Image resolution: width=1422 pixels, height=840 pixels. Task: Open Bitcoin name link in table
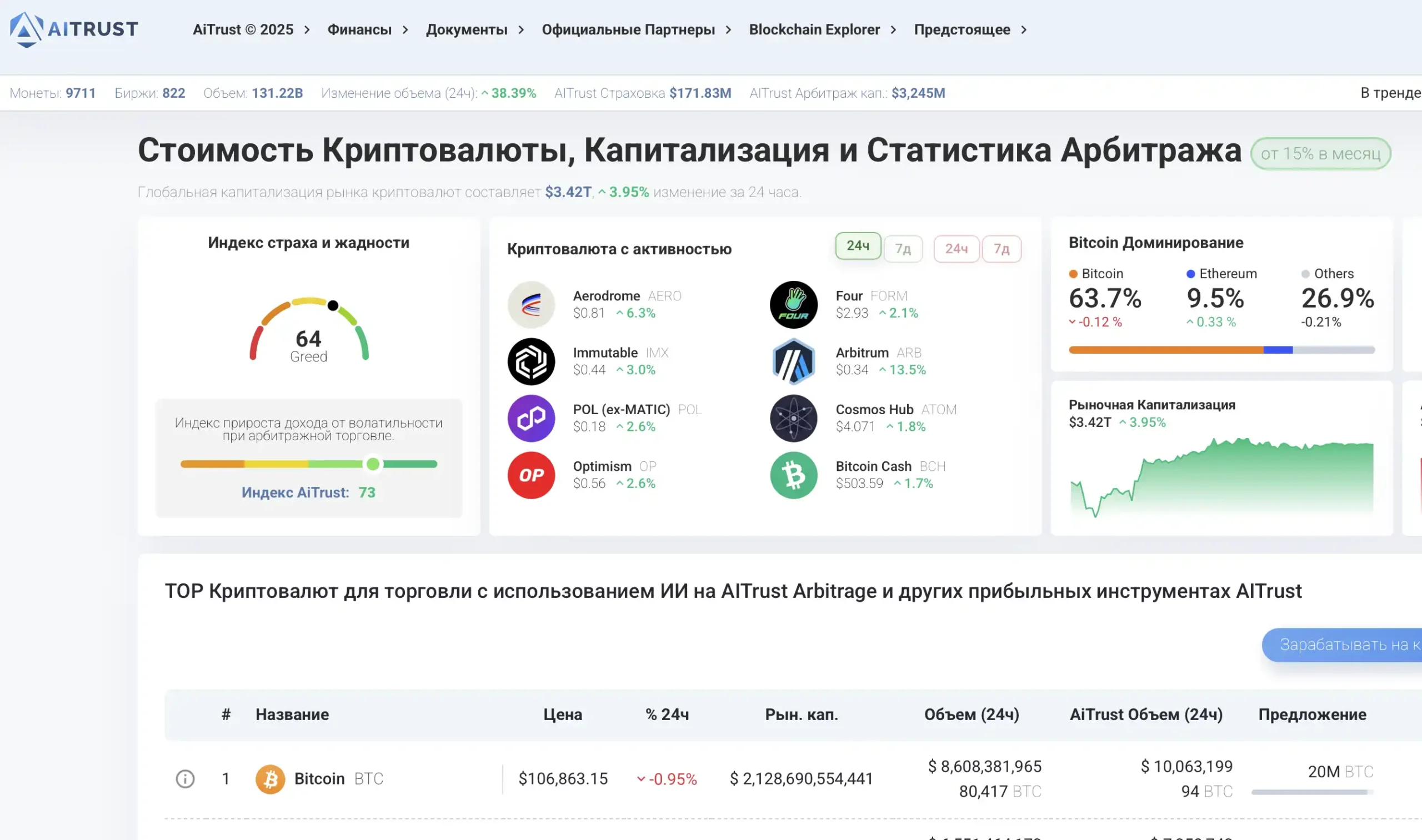319,779
